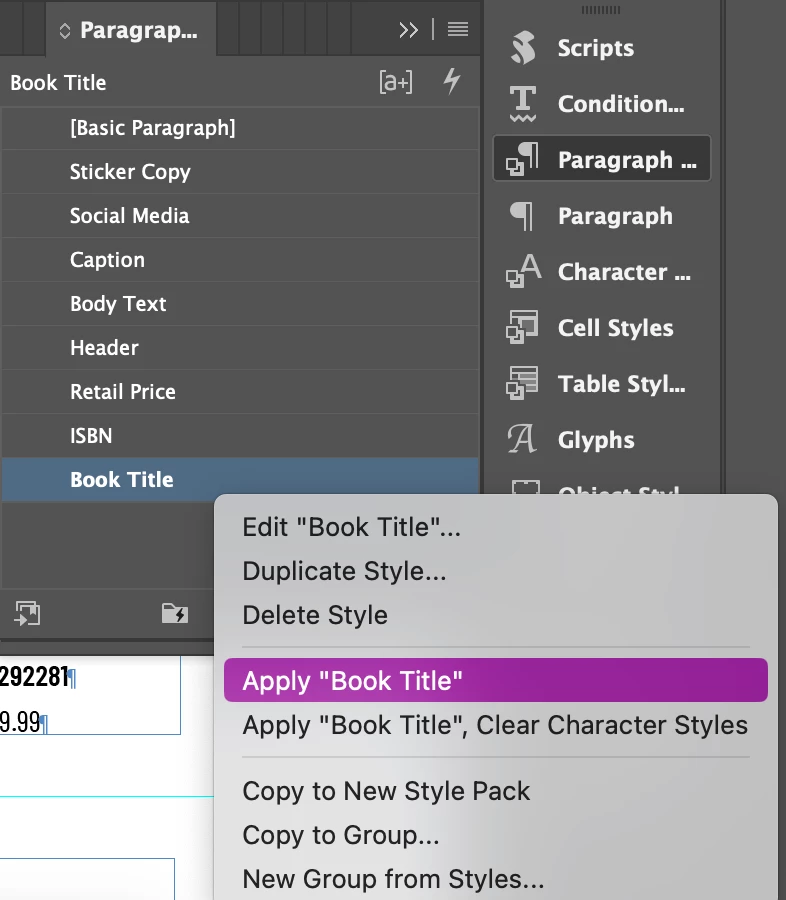
Task: Click Apply "Book Title" menu entry
Action: 495,680
